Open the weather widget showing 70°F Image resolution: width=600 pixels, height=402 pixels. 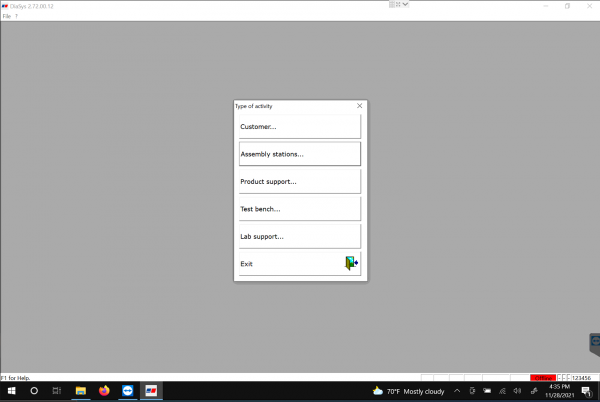pyautogui.click(x=408, y=391)
